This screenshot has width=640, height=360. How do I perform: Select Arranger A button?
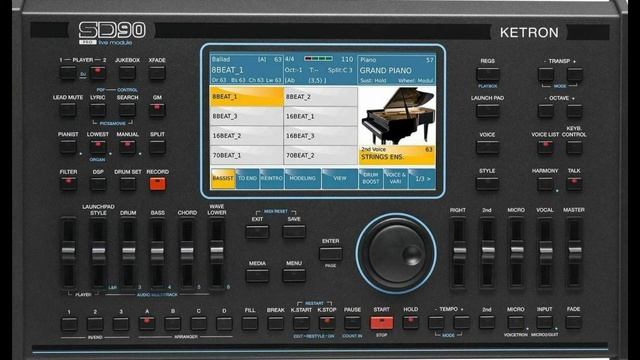147,323
